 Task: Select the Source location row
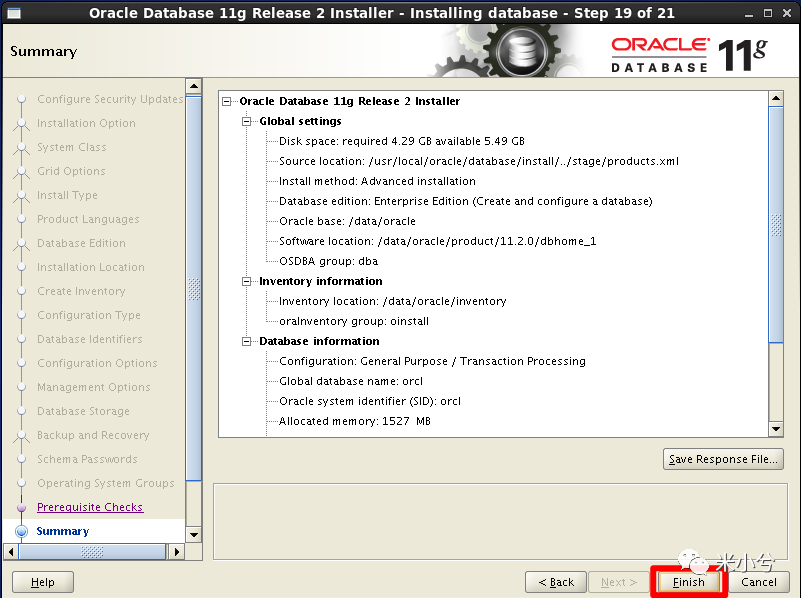[479, 161]
